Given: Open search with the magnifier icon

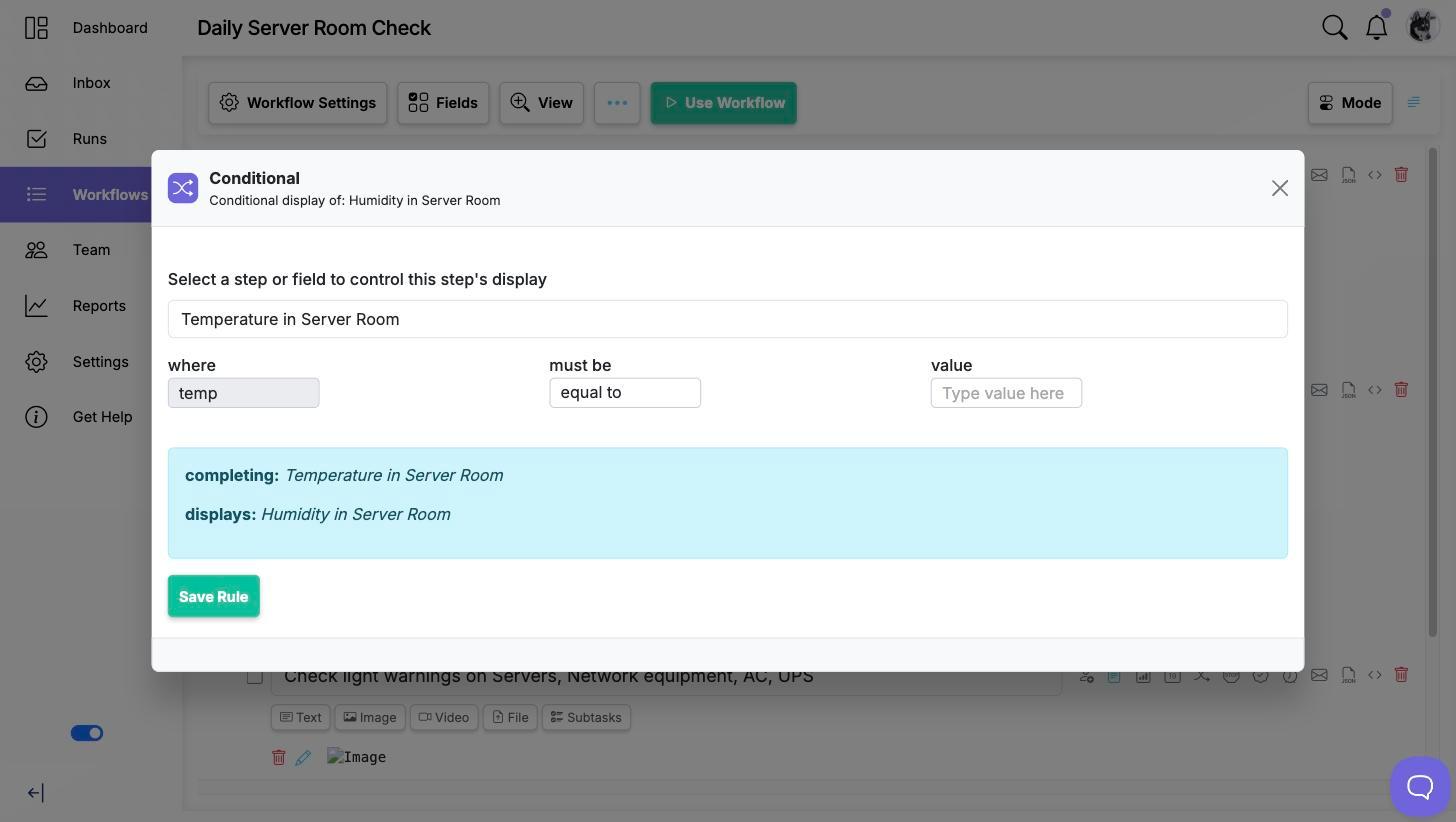Looking at the screenshot, I should point(1335,27).
